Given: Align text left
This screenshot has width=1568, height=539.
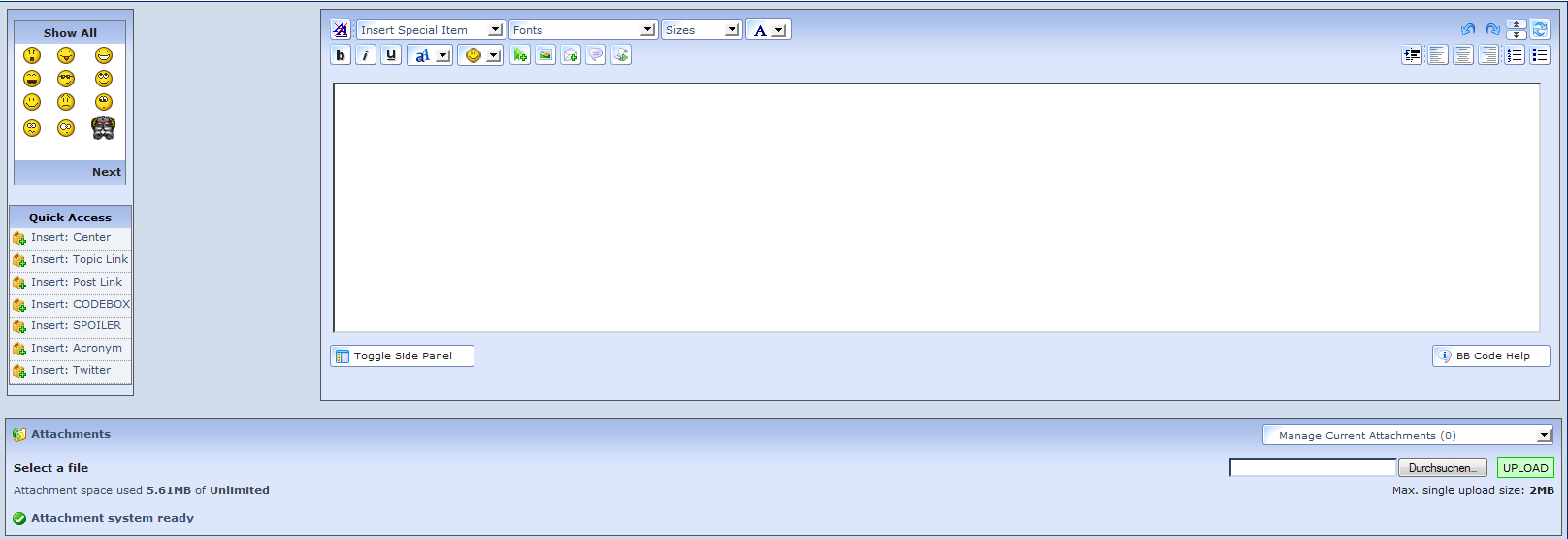Looking at the screenshot, I should pos(1438,55).
